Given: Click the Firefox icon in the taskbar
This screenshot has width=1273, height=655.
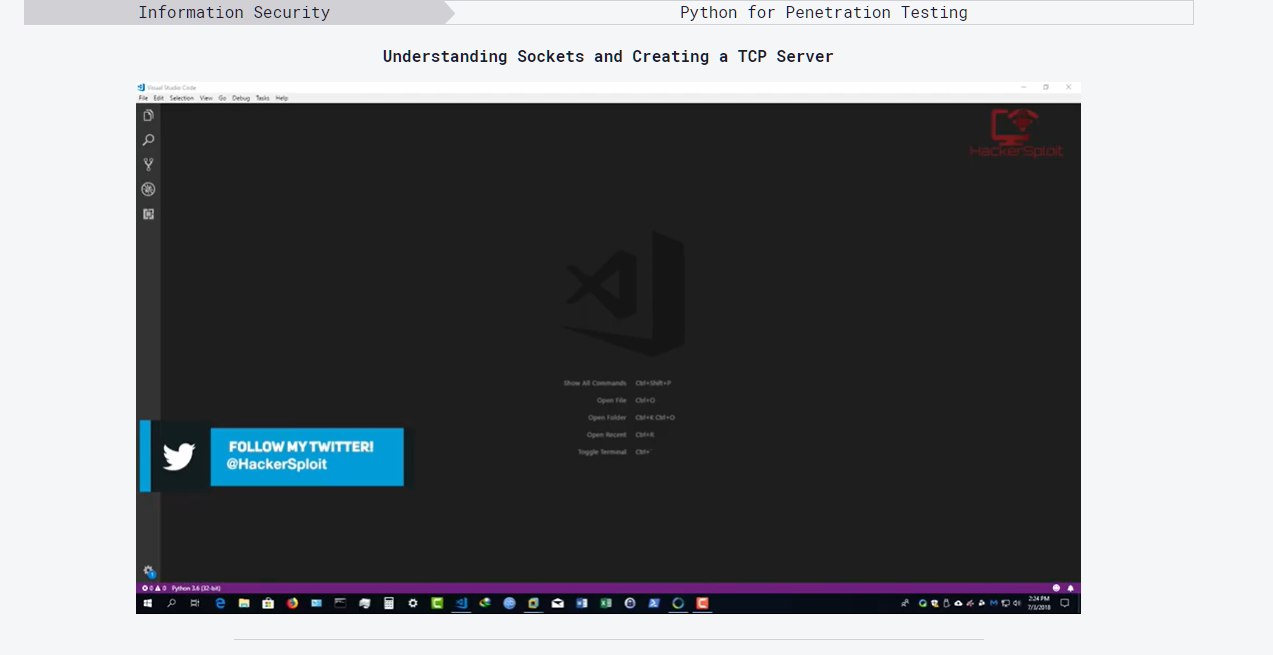Looking at the screenshot, I should [x=293, y=604].
